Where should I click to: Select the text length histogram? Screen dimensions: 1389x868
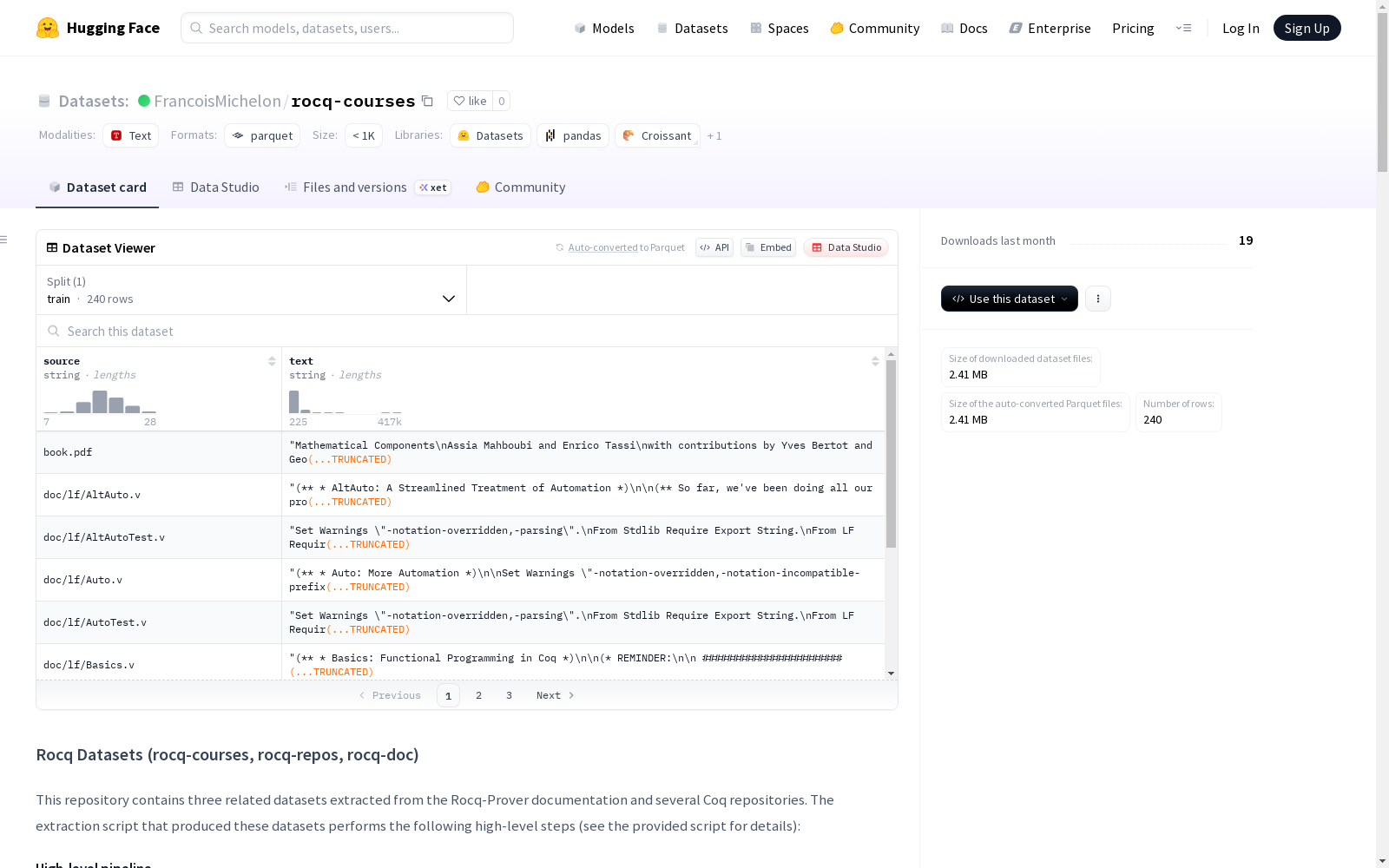[x=346, y=402]
